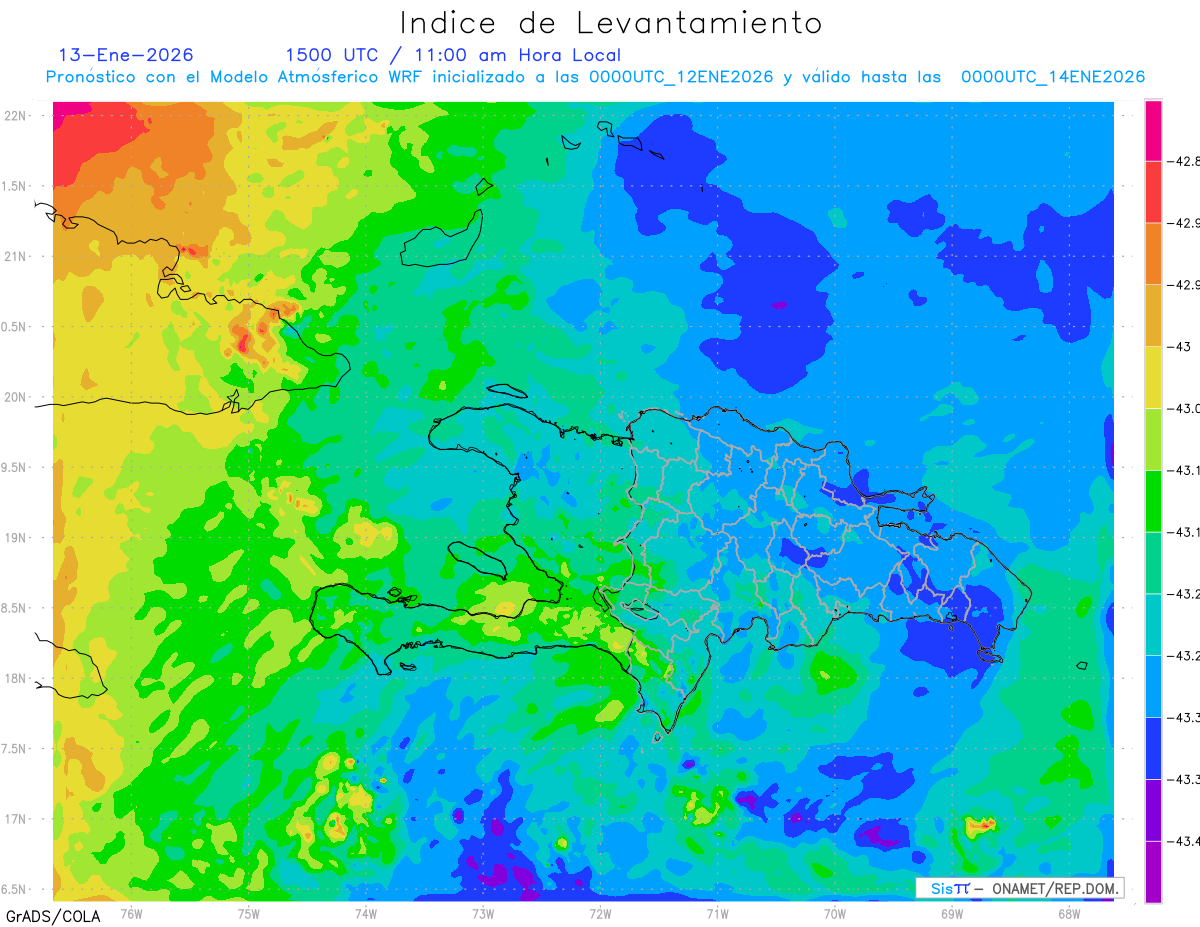Image resolution: width=1200 pixels, height=927 pixels.
Task: Click the '22N' latitude label
Action: [x=16, y=116]
